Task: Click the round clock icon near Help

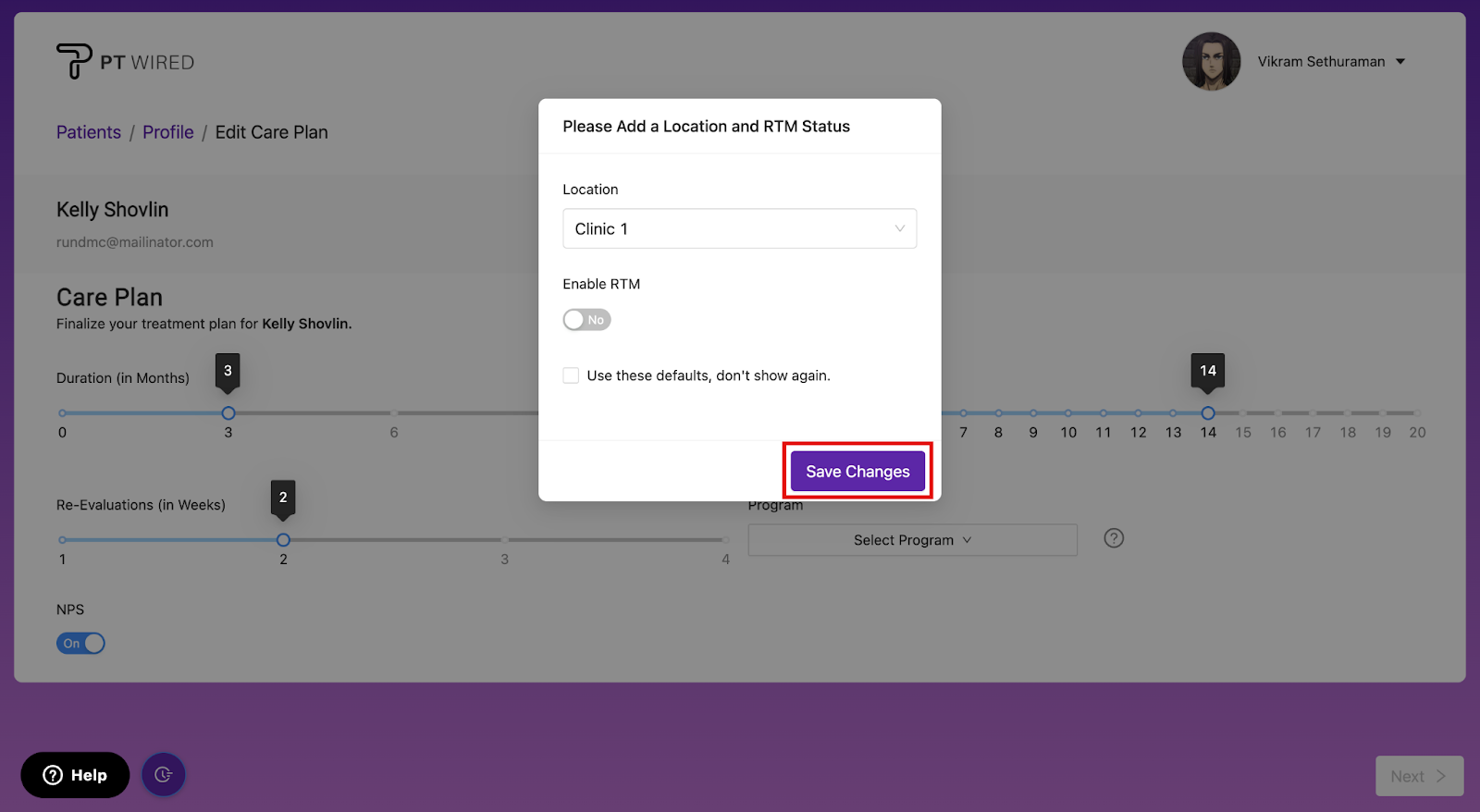Action: (164, 775)
